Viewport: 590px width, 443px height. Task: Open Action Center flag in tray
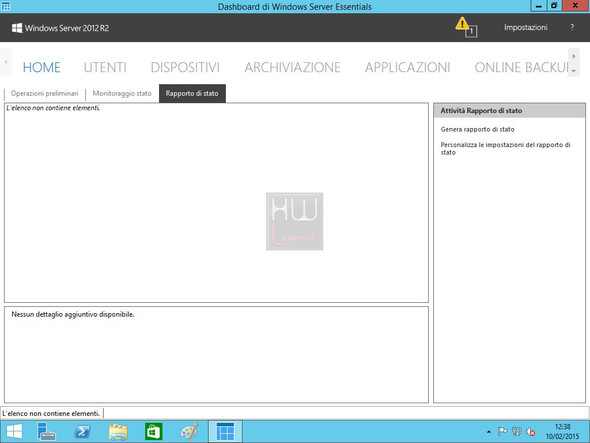tap(503, 431)
